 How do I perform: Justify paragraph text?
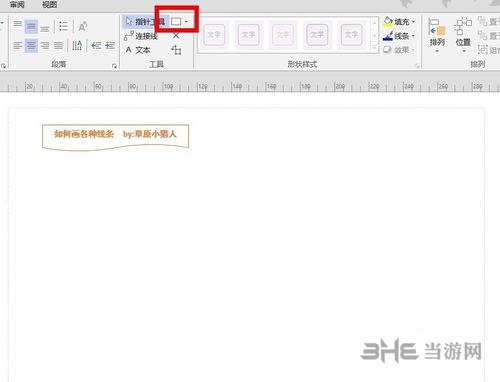coord(58,45)
